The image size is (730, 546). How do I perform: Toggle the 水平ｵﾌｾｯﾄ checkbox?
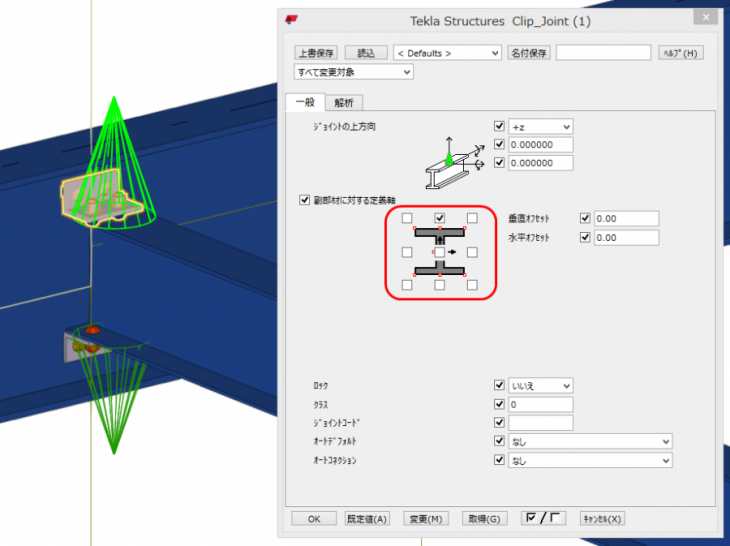tap(585, 237)
